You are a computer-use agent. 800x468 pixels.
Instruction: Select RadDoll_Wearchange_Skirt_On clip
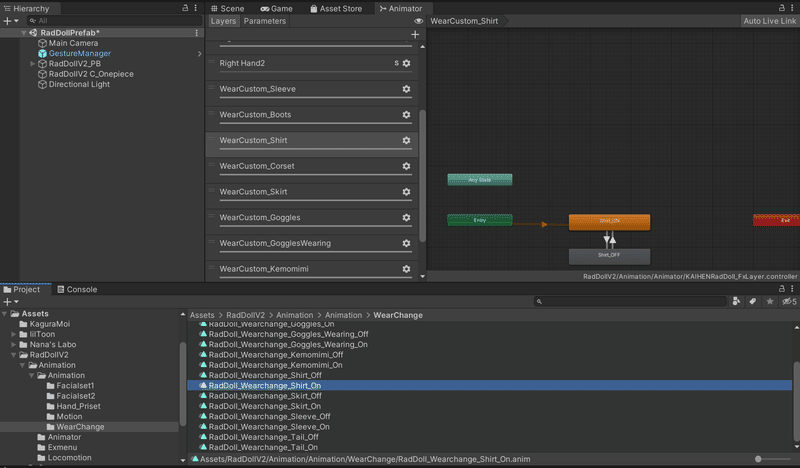point(264,406)
